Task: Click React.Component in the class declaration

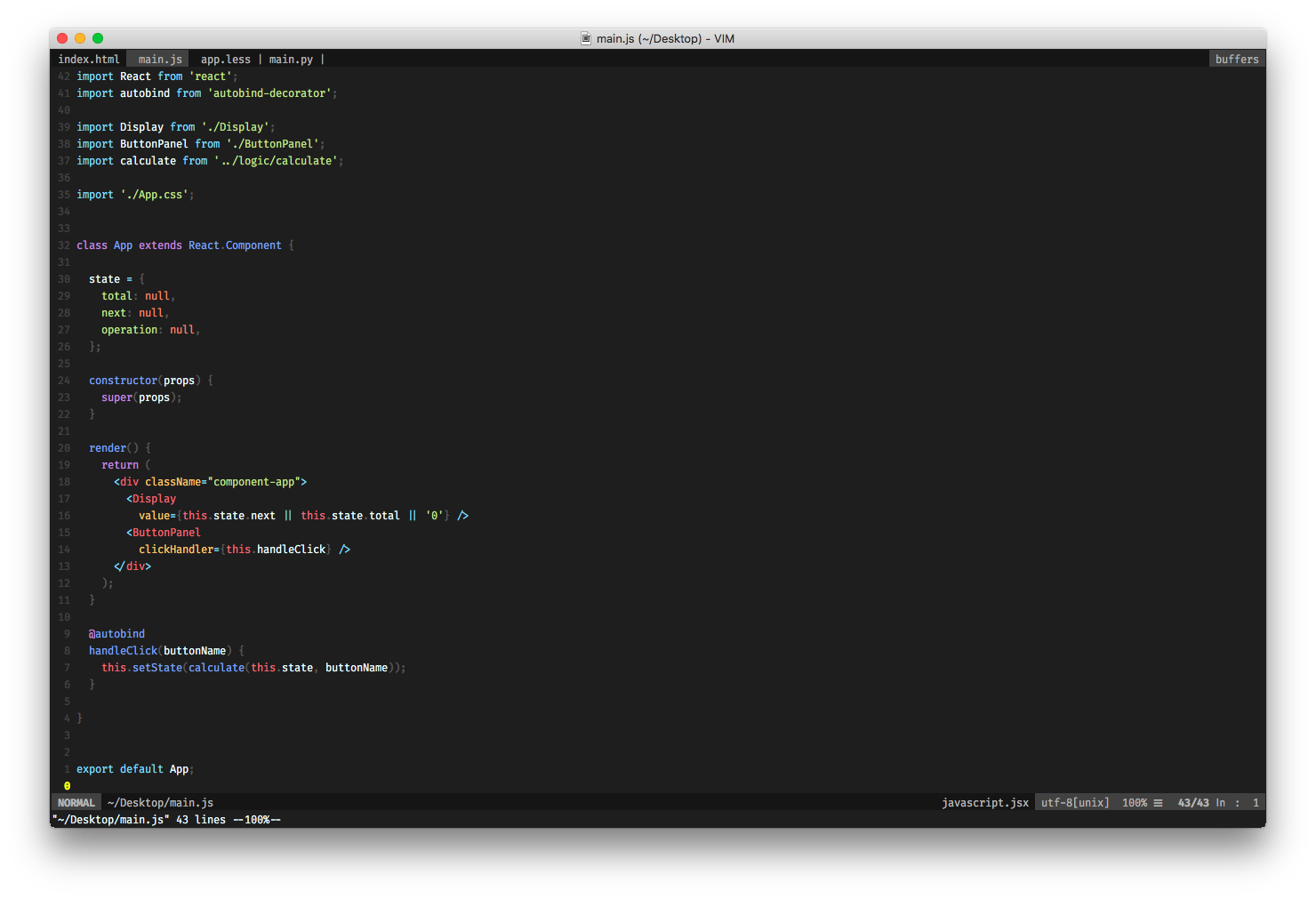Action: [235, 245]
